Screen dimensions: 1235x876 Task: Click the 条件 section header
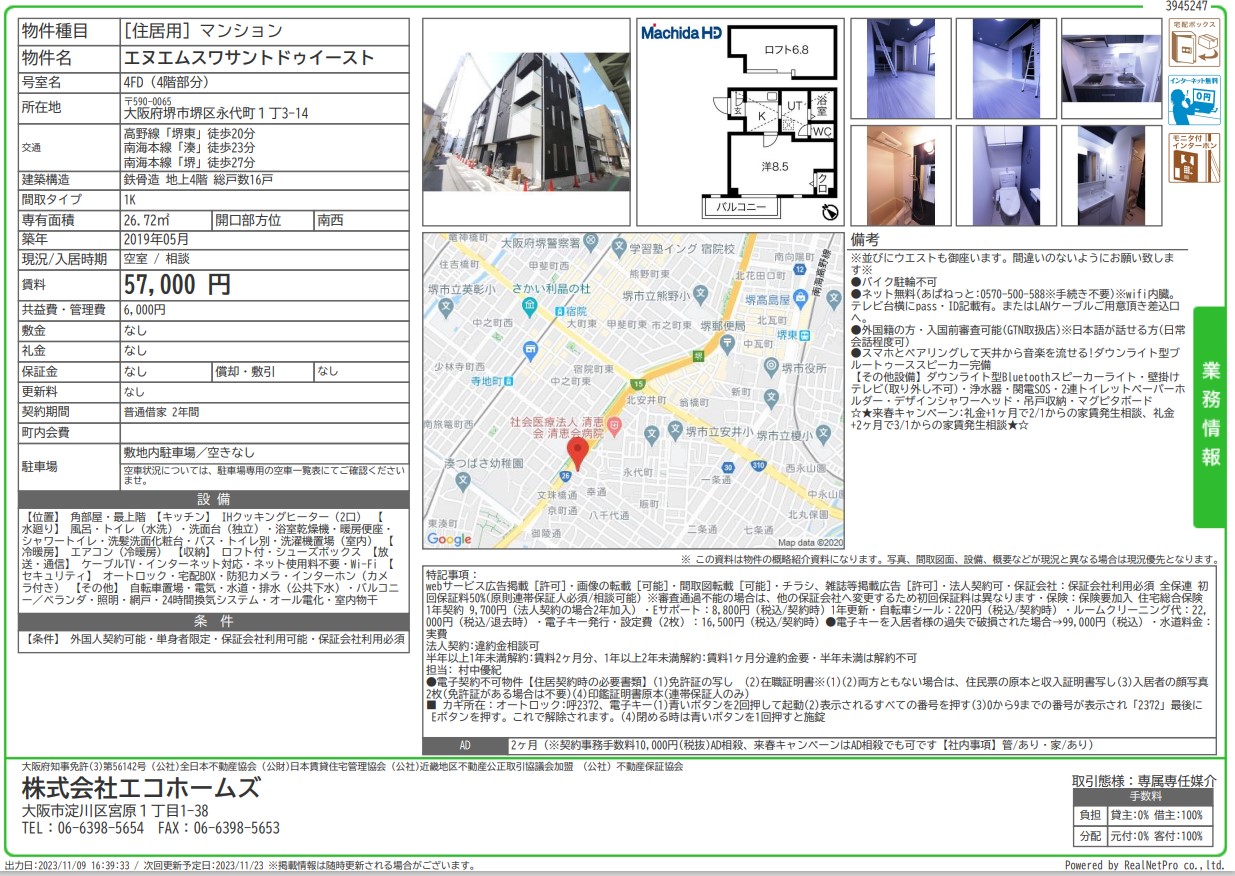(214, 622)
